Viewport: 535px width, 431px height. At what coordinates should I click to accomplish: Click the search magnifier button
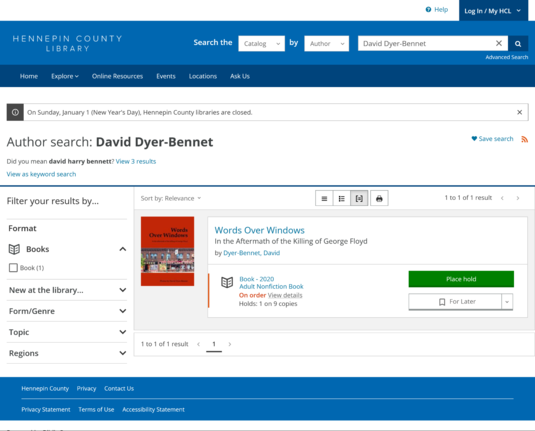pyautogui.click(x=518, y=44)
